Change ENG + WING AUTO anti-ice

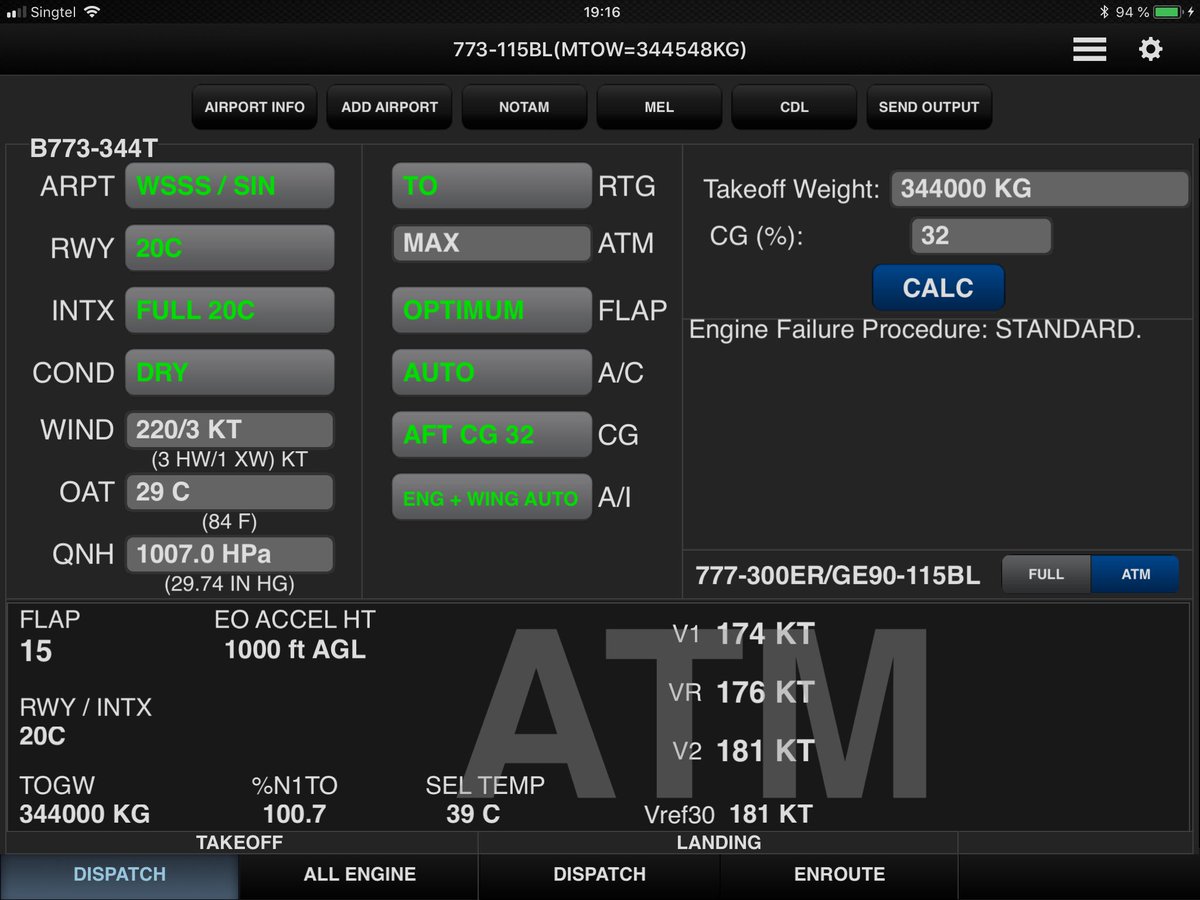pos(491,497)
